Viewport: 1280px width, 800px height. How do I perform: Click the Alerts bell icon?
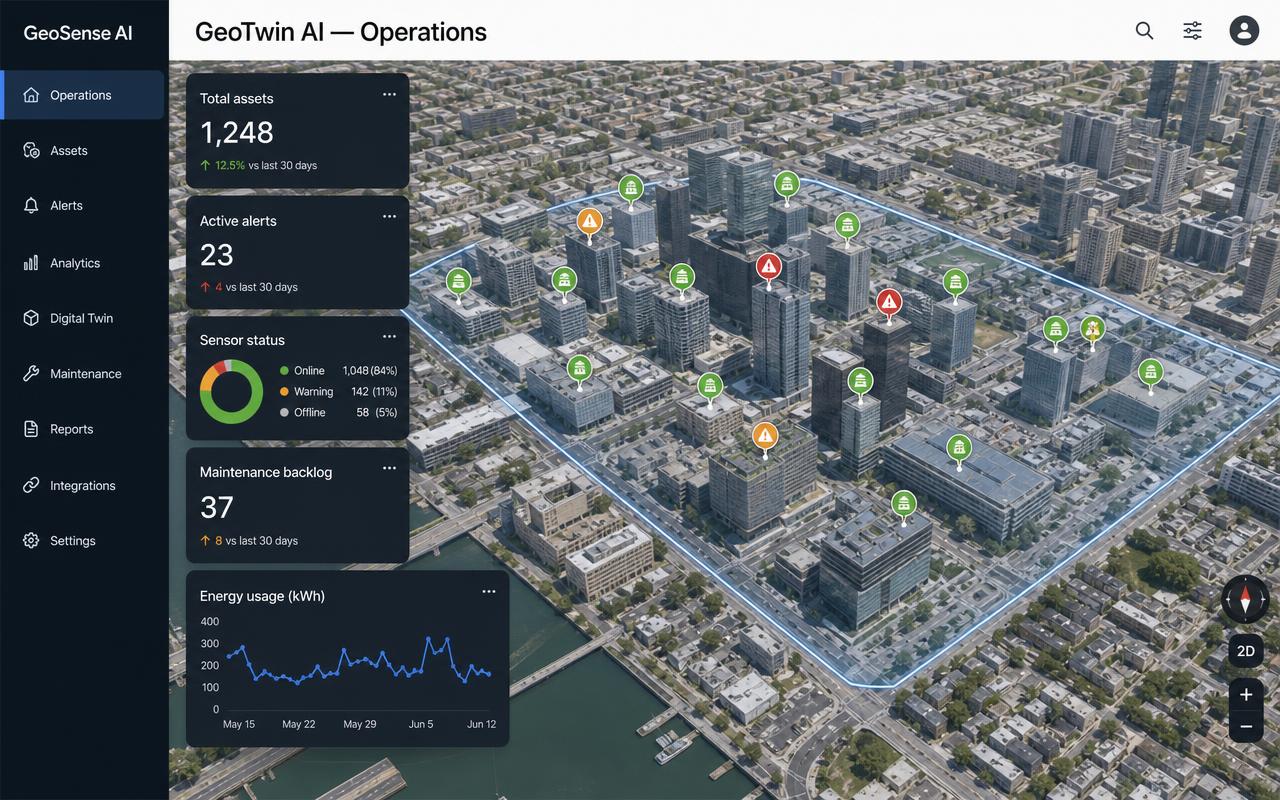[x=31, y=205]
